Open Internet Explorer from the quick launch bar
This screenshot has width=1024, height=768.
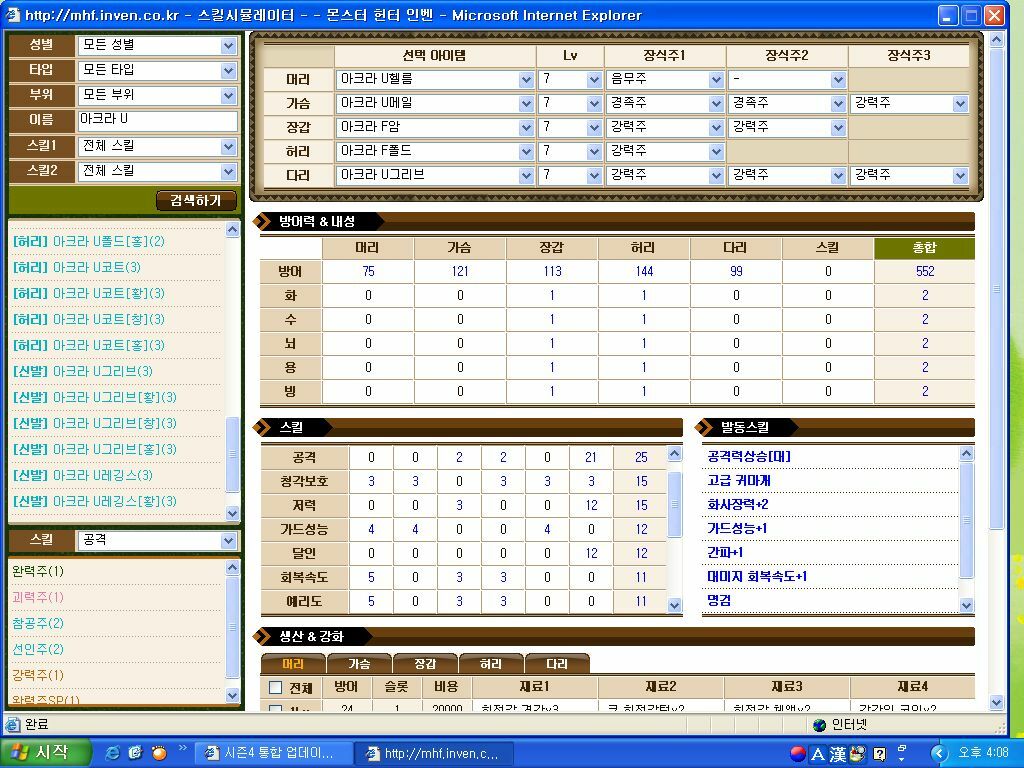[x=112, y=753]
